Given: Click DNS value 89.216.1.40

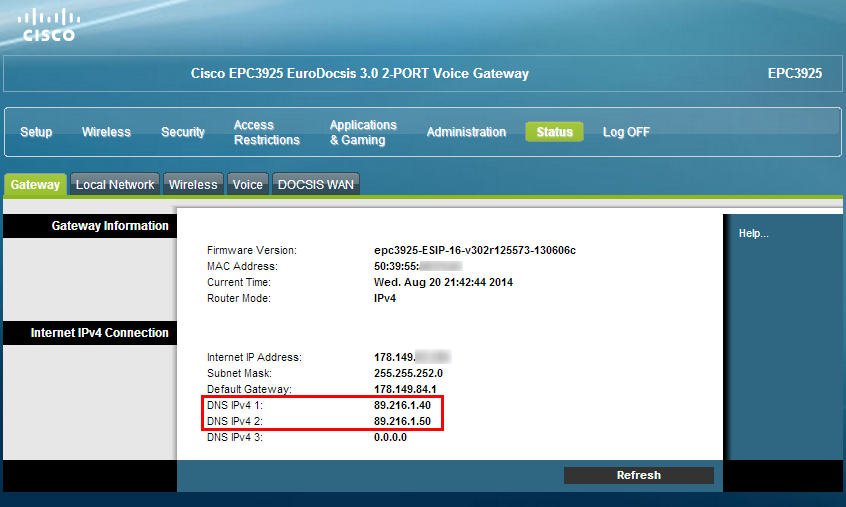Looking at the screenshot, I should click(x=402, y=405).
